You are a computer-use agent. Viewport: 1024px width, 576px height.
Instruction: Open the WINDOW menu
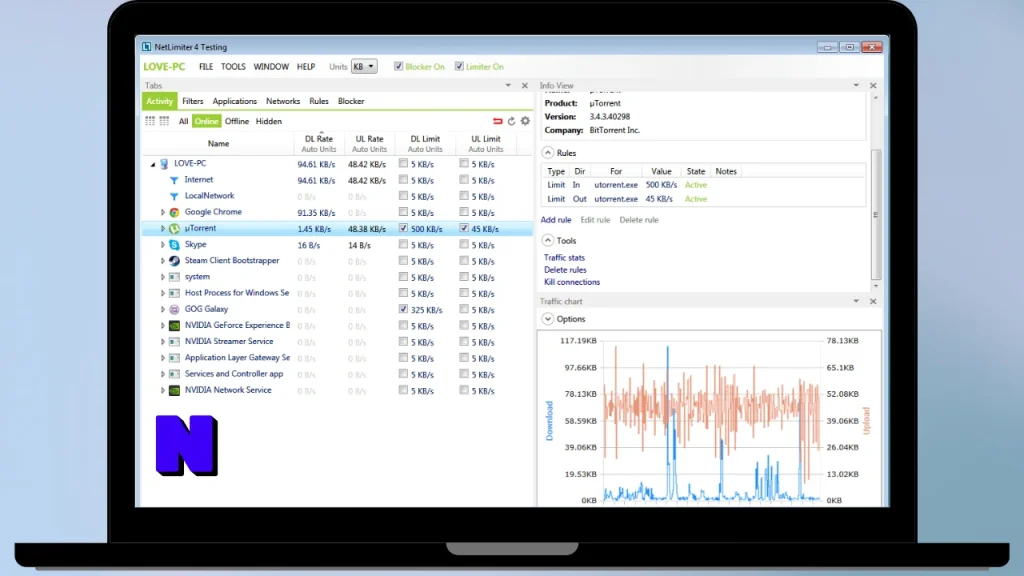click(271, 67)
